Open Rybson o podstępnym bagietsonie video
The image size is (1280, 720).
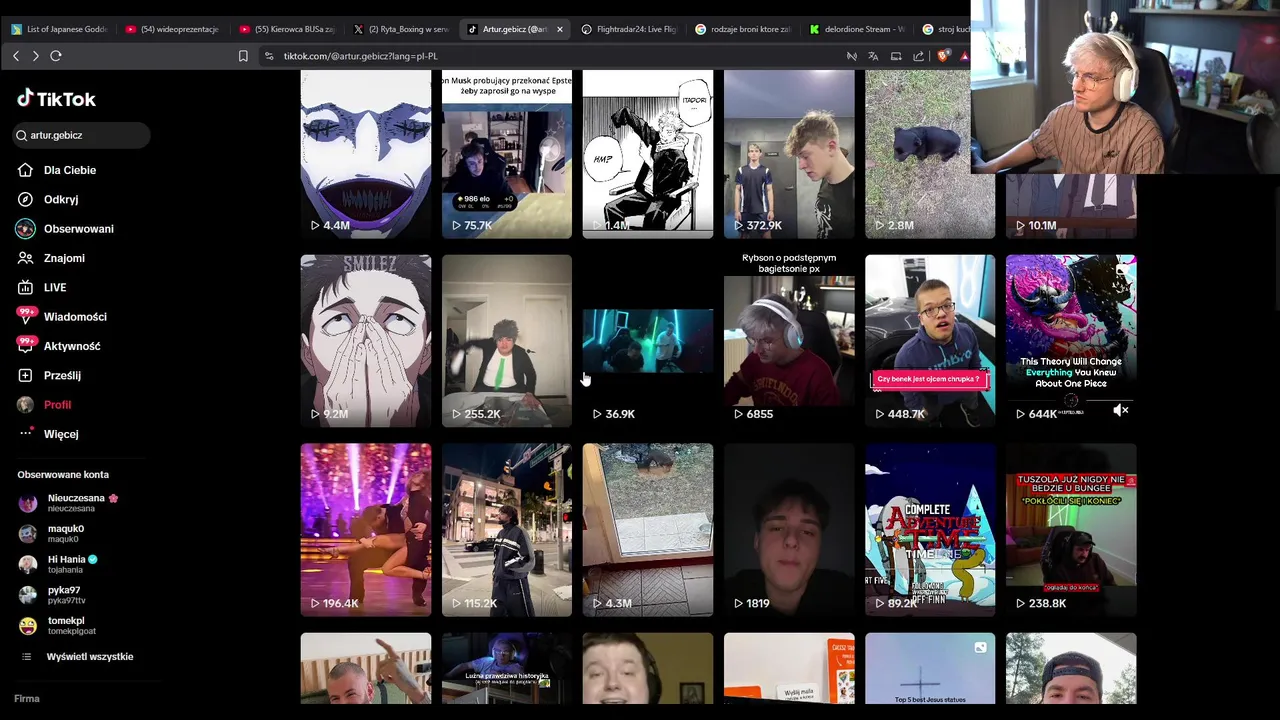(789, 341)
